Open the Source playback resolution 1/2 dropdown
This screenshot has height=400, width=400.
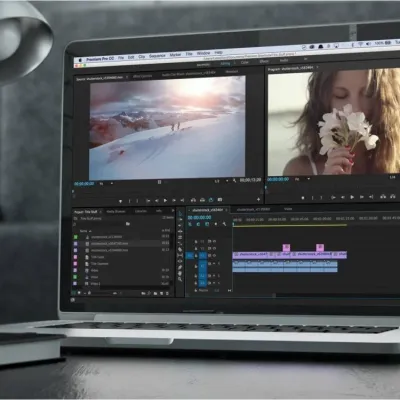point(222,181)
